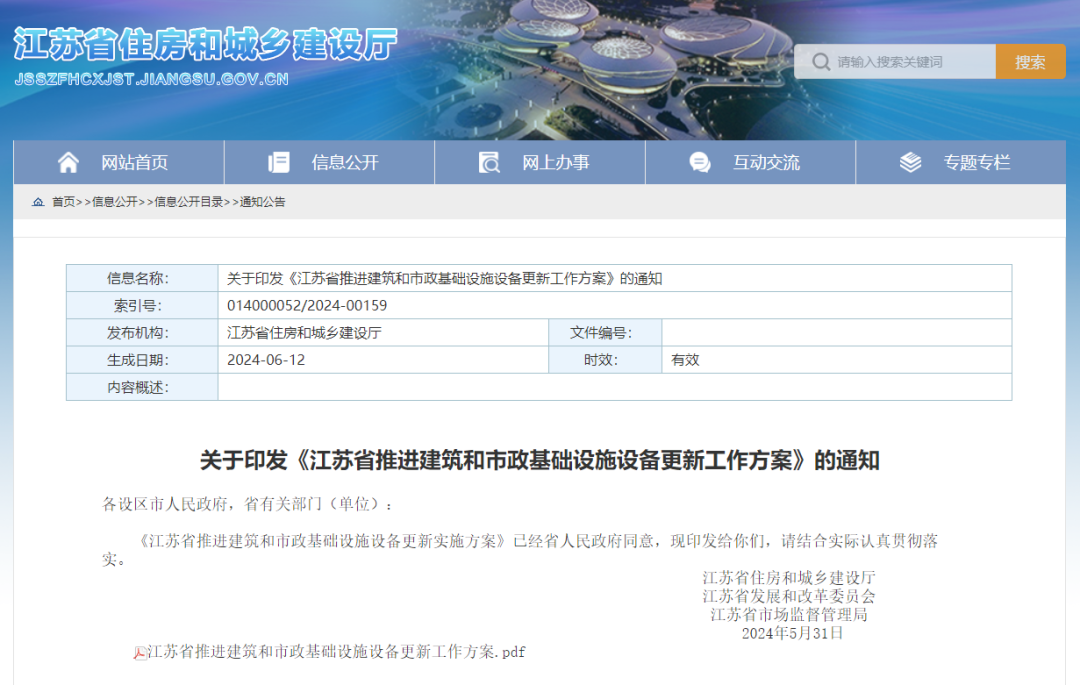Click the magnifier icon in the search box
Screen dimensions: 1080x685
click(821, 62)
